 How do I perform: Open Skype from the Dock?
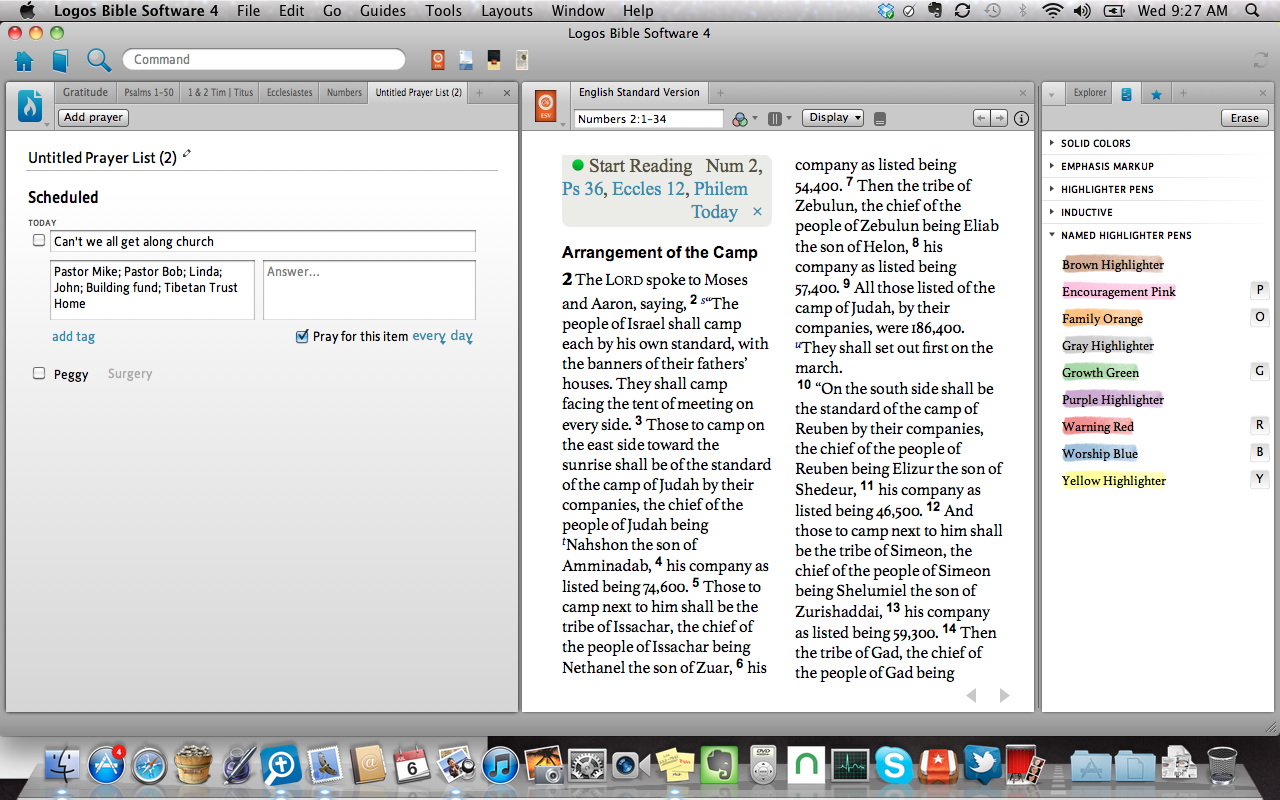pyautogui.click(x=893, y=766)
